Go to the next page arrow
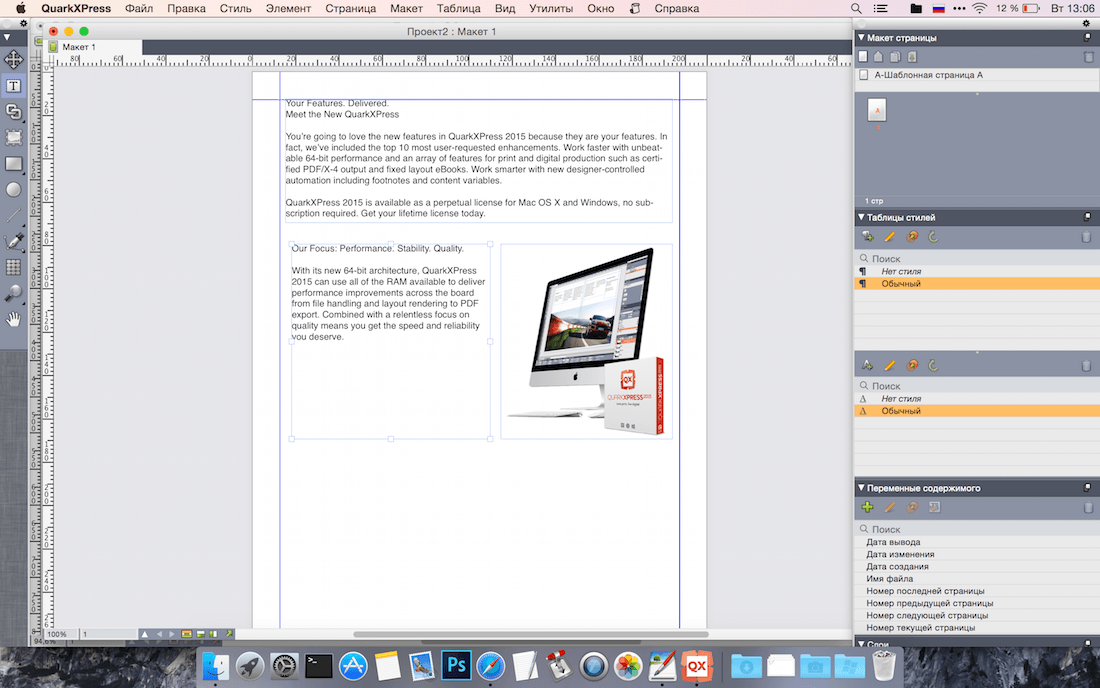The width and height of the screenshot is (1100, 688). [x=171, y=634]
